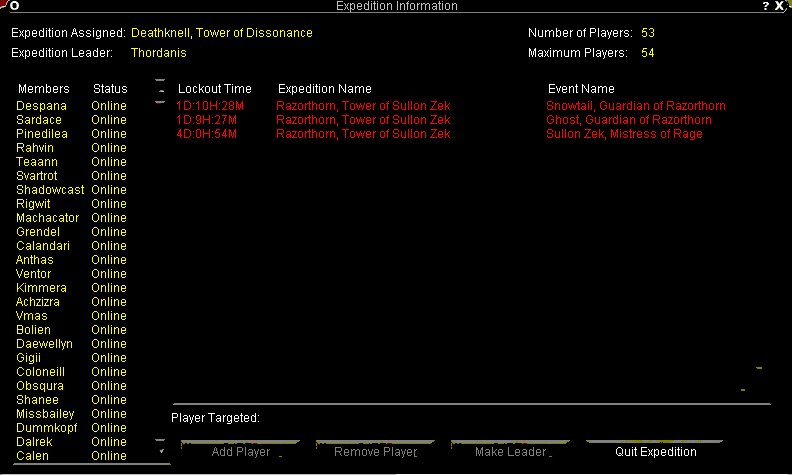Click the maximum players value 54
The image size is (792, 475).
648,53
